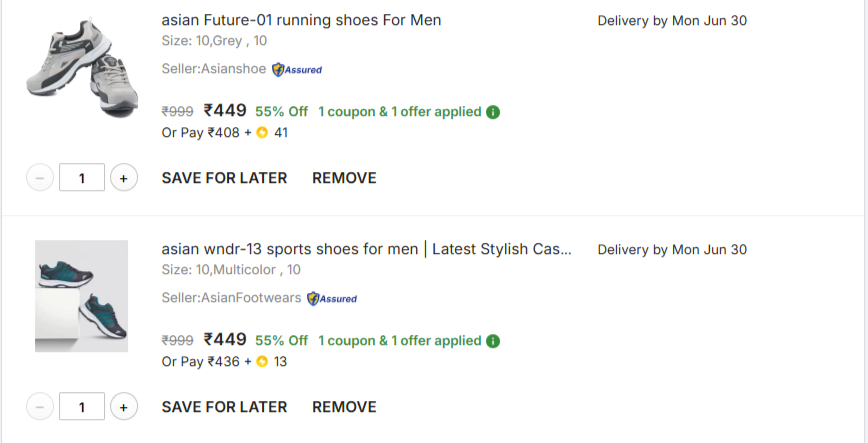868x443 pixels.
Task: Click Assured badge next to Asianshoe seller
Action: coord(297,70)
